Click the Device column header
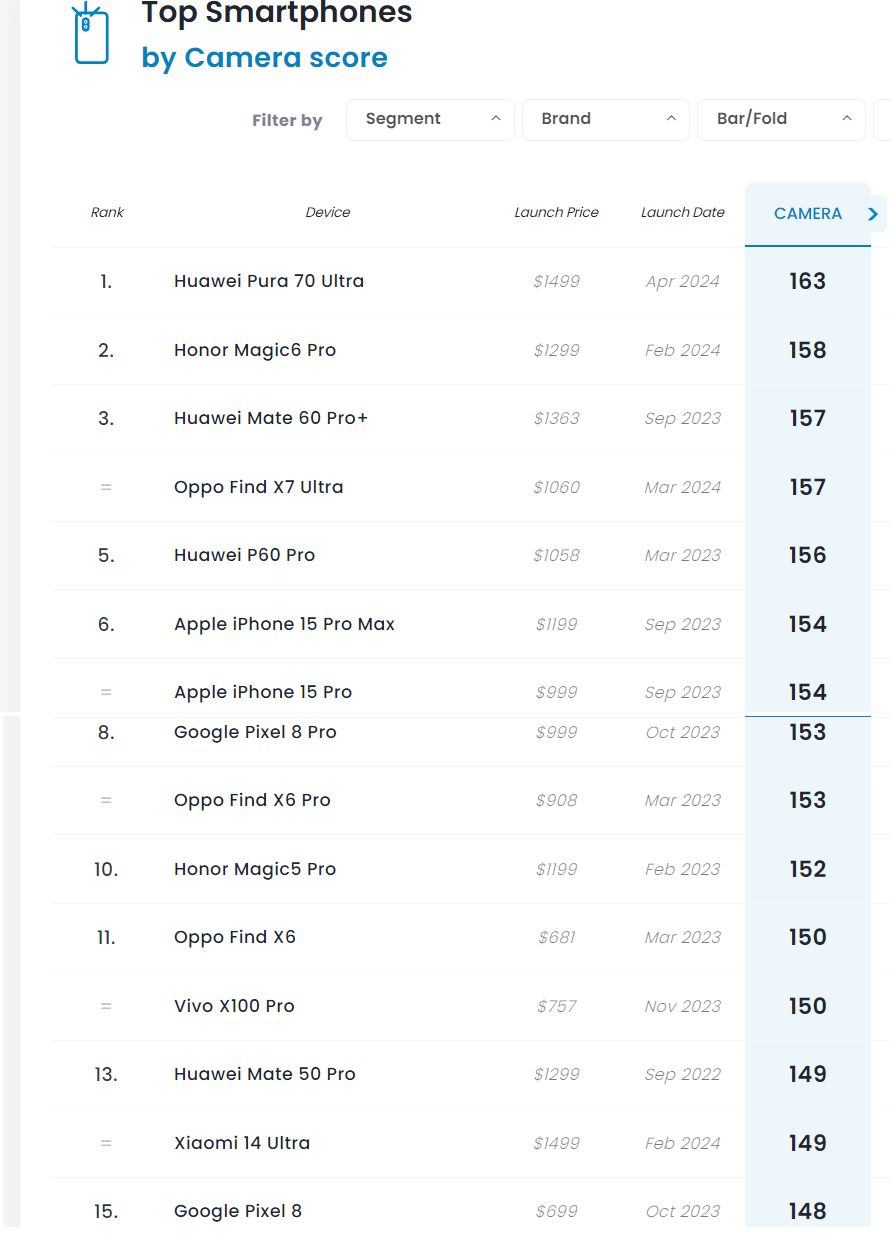This screenshot has height=1236, width=892. pyautogui.click(x=328, y=212)
